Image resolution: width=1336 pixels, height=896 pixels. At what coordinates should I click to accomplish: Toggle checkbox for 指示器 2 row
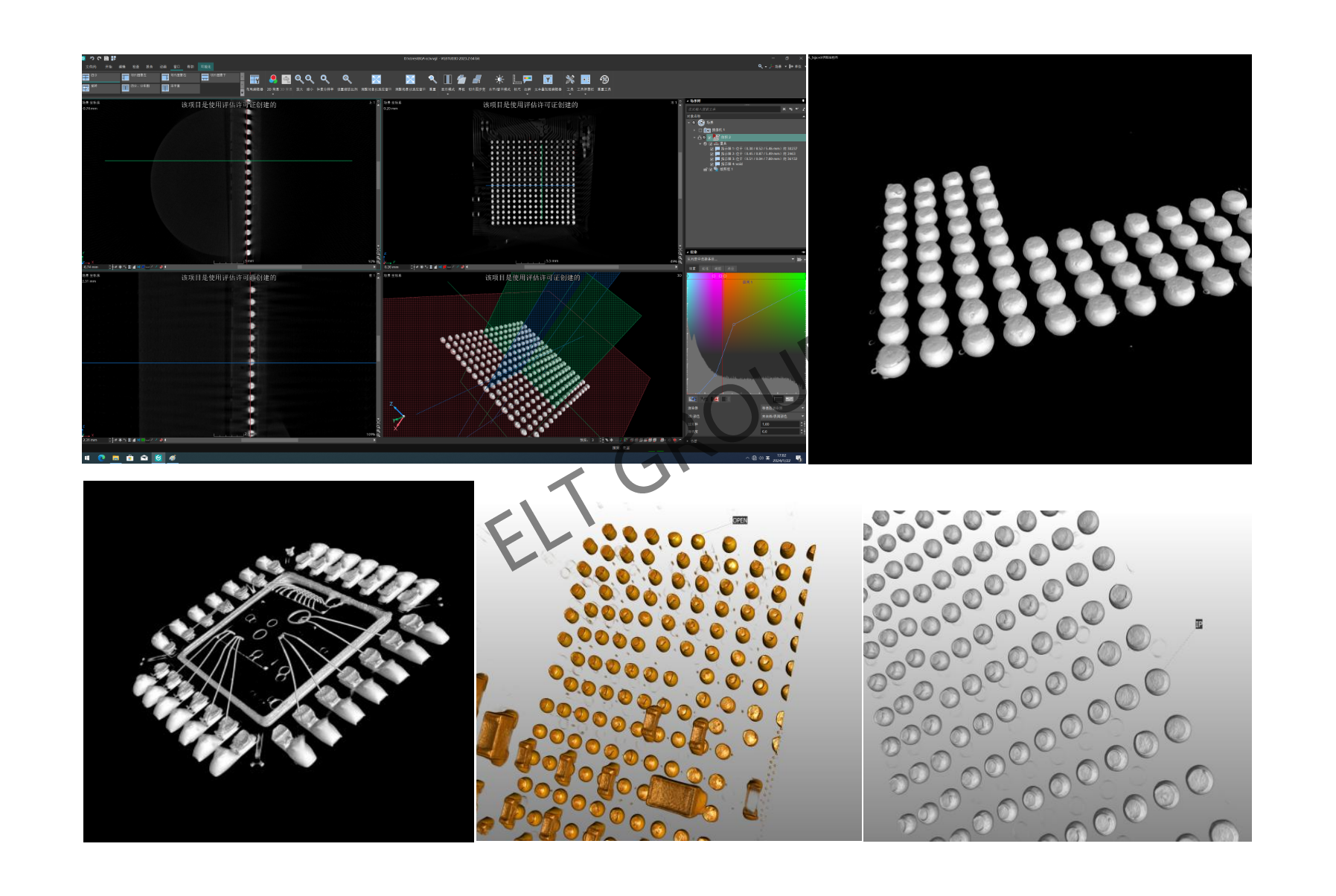712,154
